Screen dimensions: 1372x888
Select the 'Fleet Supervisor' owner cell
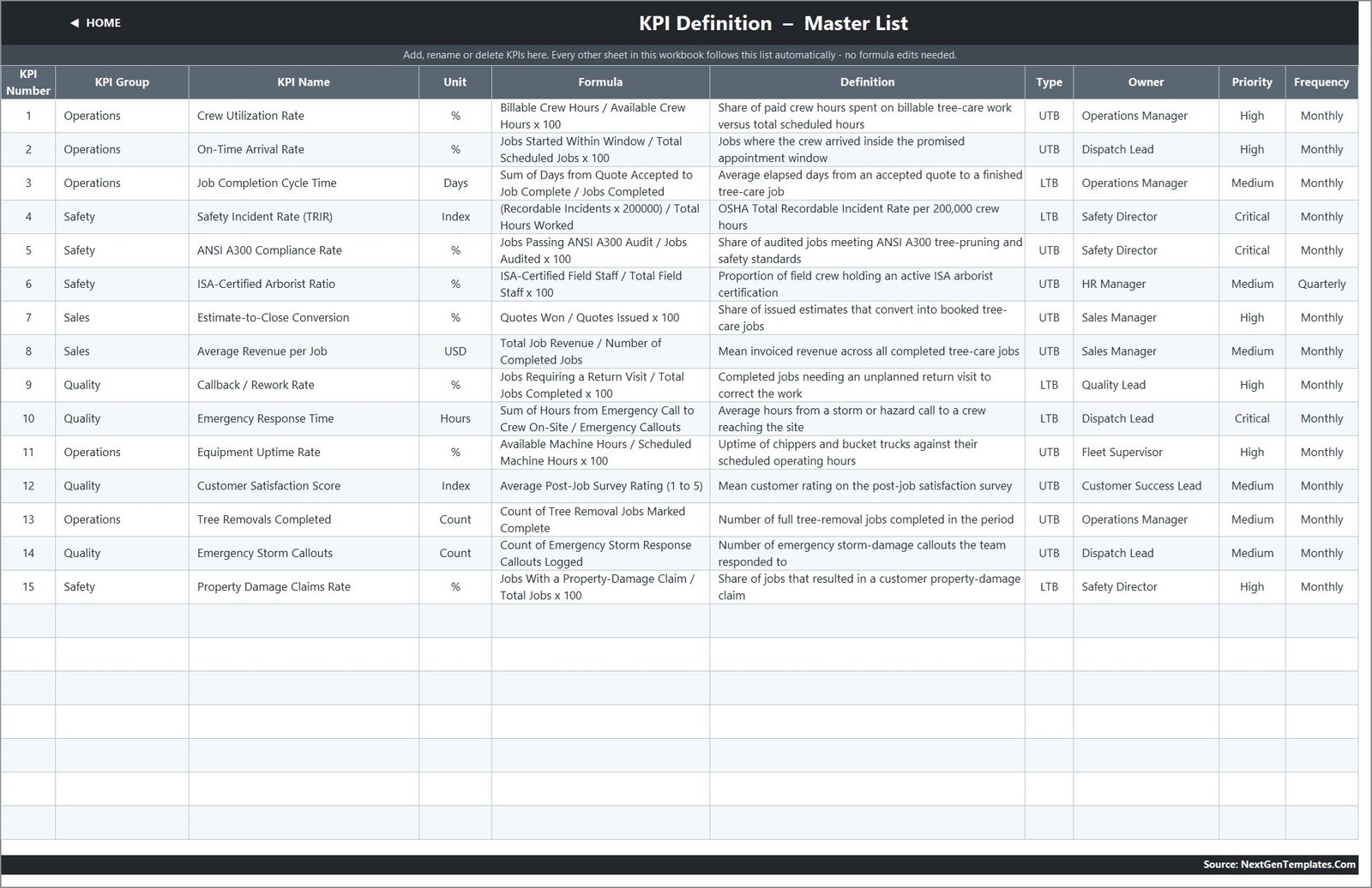(x=1146, y=452)
